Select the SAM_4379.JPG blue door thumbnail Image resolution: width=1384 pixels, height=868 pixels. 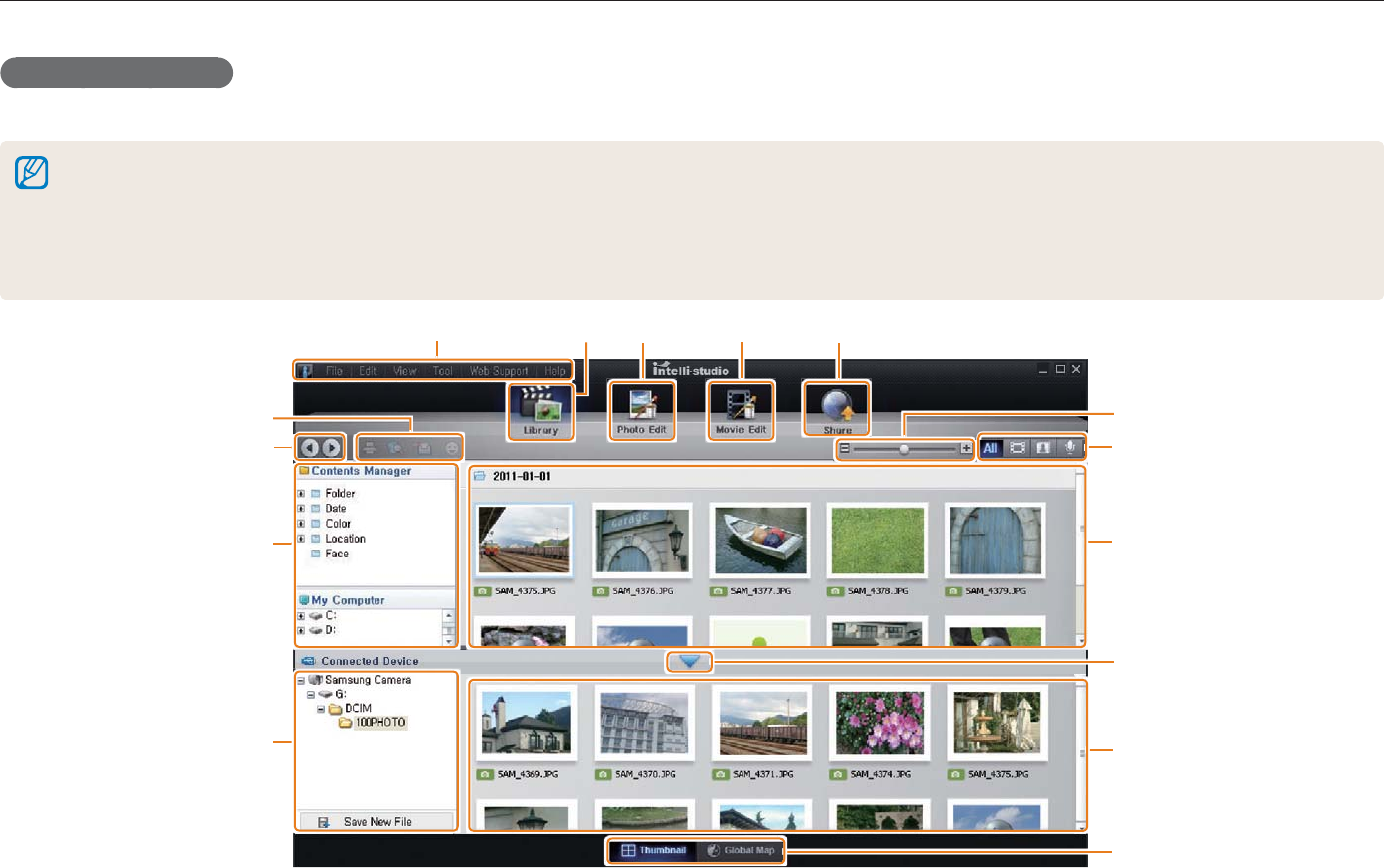(x=995, y=541)
